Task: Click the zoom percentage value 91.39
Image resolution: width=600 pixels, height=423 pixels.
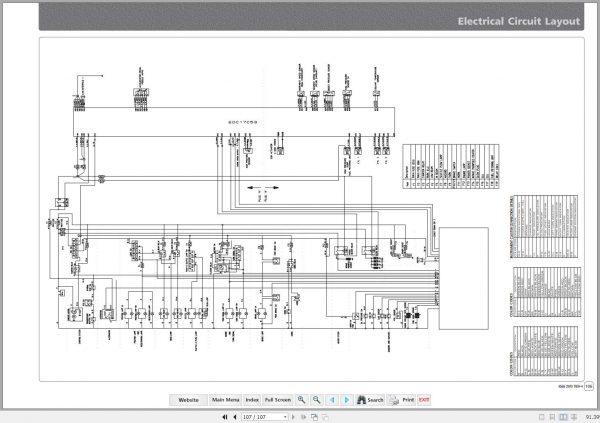Action: (x=592, y=417)
